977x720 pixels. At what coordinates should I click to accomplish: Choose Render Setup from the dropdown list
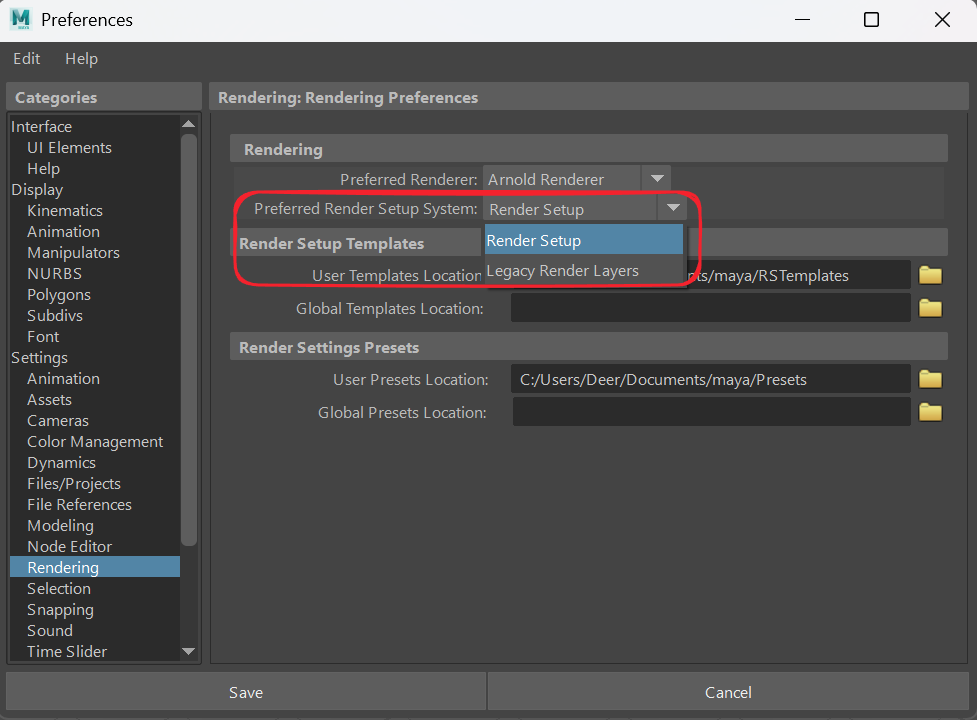point(584,240)
